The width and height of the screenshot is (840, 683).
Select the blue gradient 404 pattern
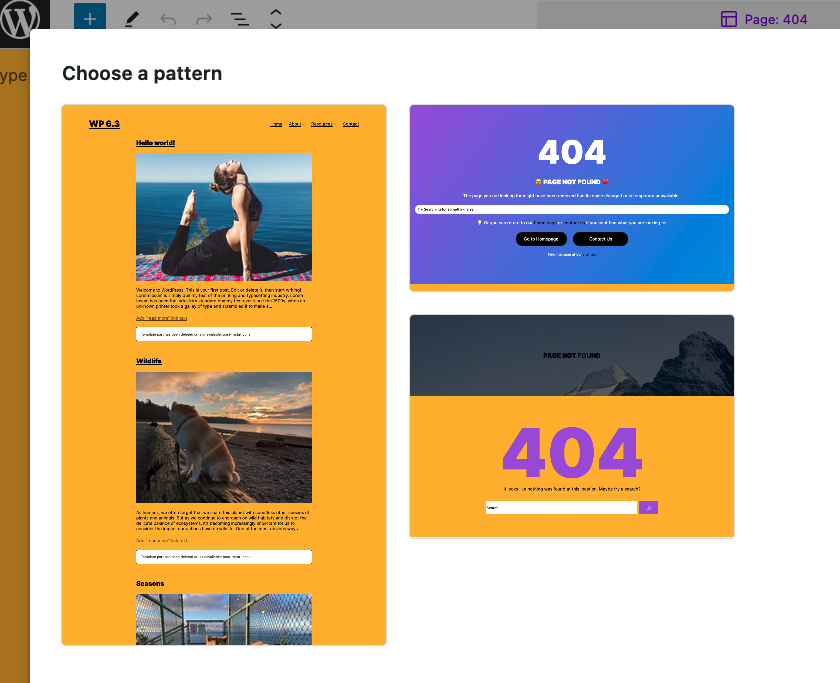571,196
